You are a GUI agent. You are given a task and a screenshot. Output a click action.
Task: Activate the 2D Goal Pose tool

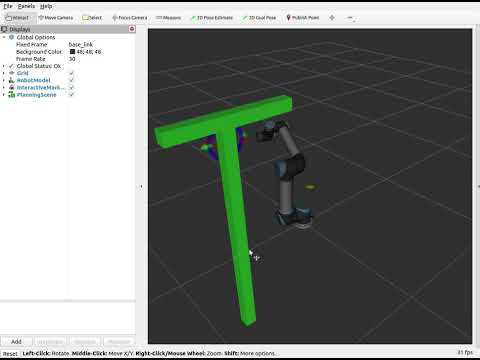click(259, 18)
